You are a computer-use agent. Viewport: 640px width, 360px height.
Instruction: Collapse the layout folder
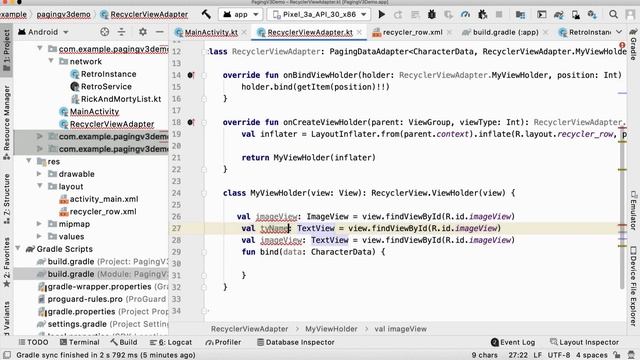[40, 186]
